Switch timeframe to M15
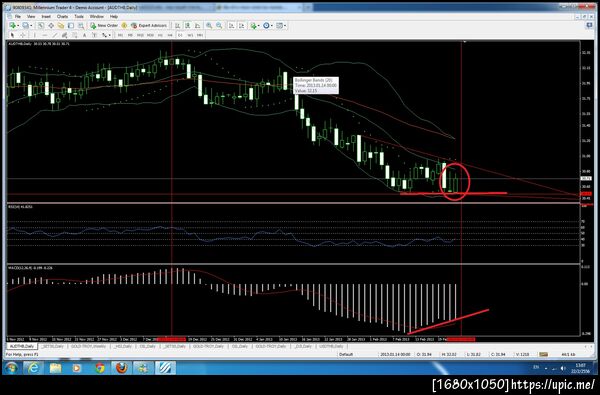The image size is (600, 395). click(x=140, y=35)
